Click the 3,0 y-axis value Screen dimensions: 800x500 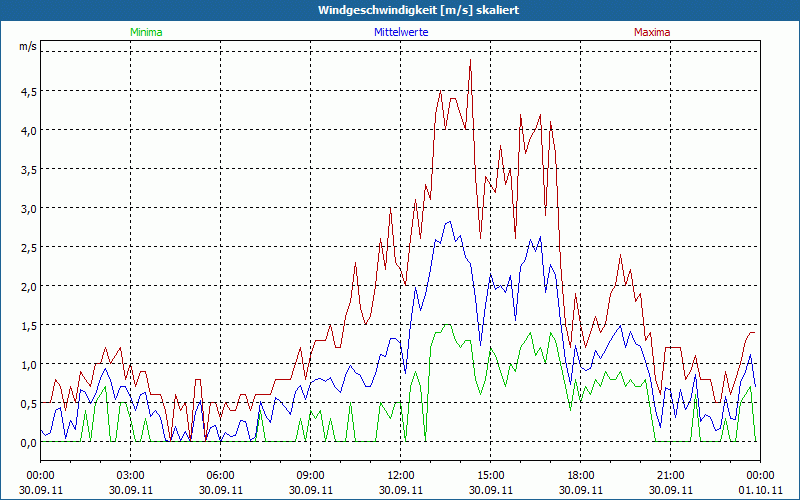point(29,208)
